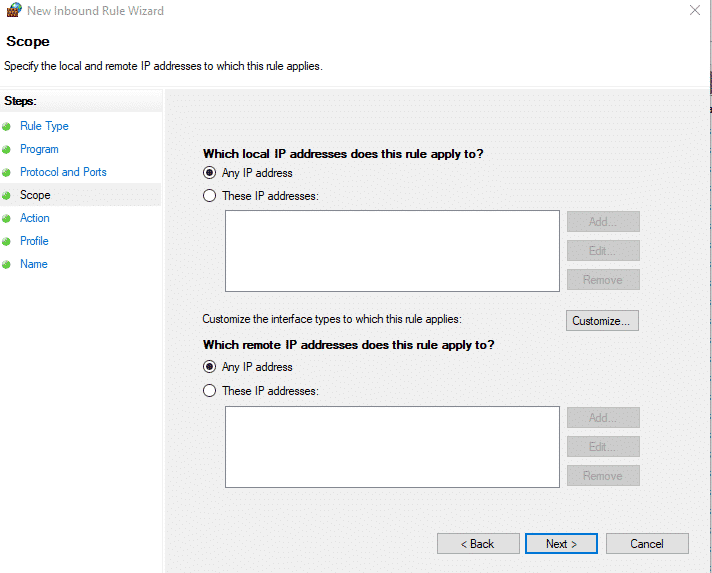Click the green bullet beside Rule Type
Image resolution: width=712 pixels, height=573 pixels.
8,126
